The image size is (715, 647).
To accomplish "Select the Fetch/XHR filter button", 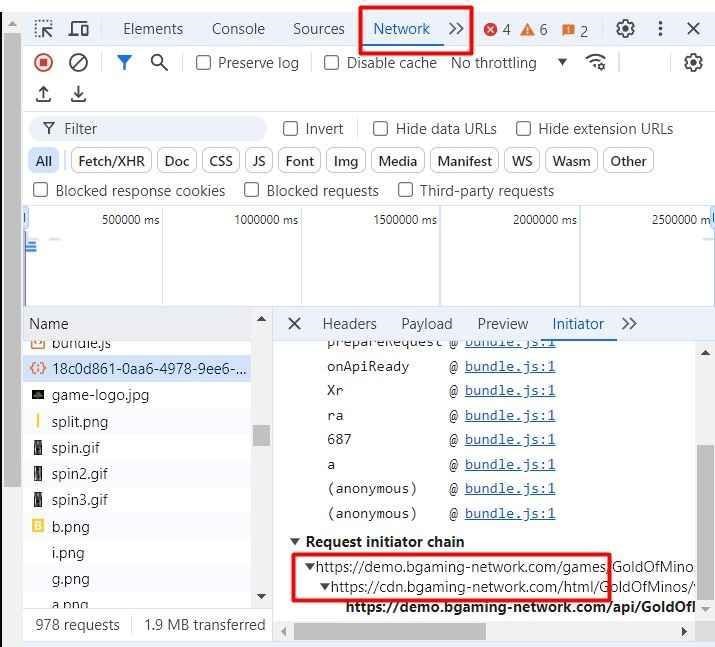I will tap(111, 161).
